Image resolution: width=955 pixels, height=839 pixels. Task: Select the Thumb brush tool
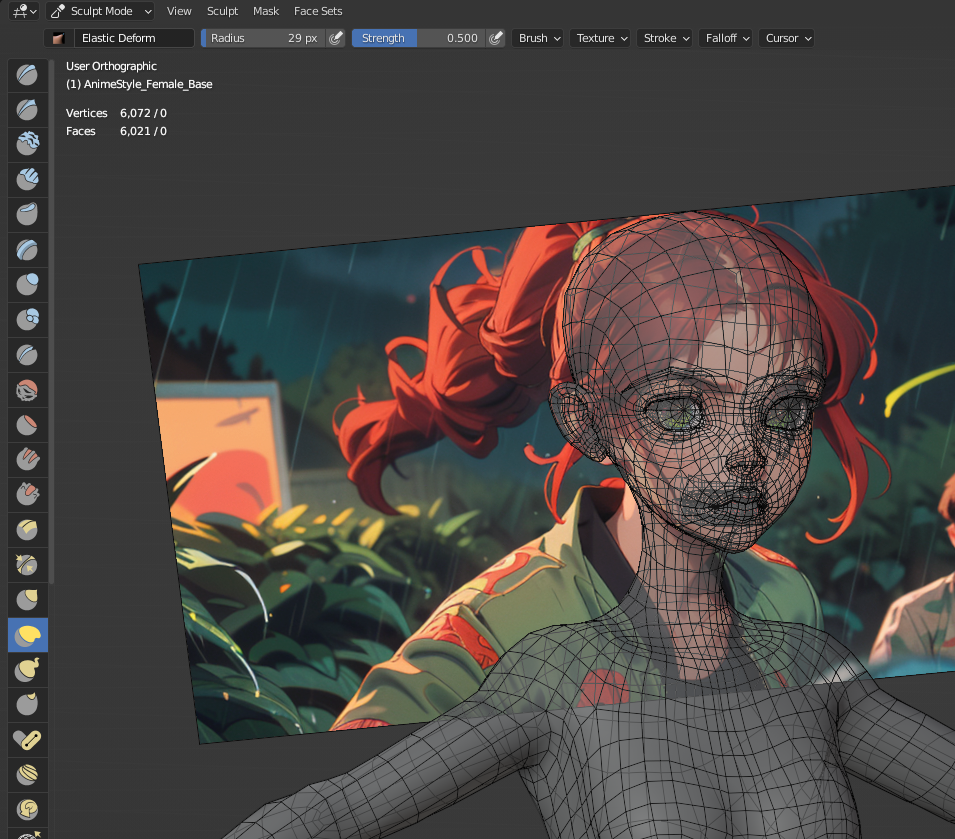click(x=27, y=704)
